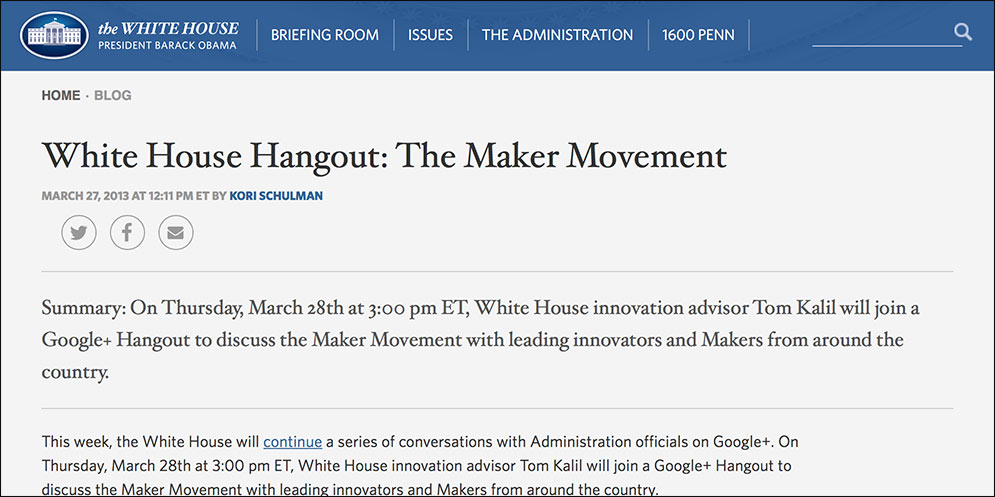Follow the "continue" hyperlink
This screenshot has height=497, width=995.
pos(292,441)
